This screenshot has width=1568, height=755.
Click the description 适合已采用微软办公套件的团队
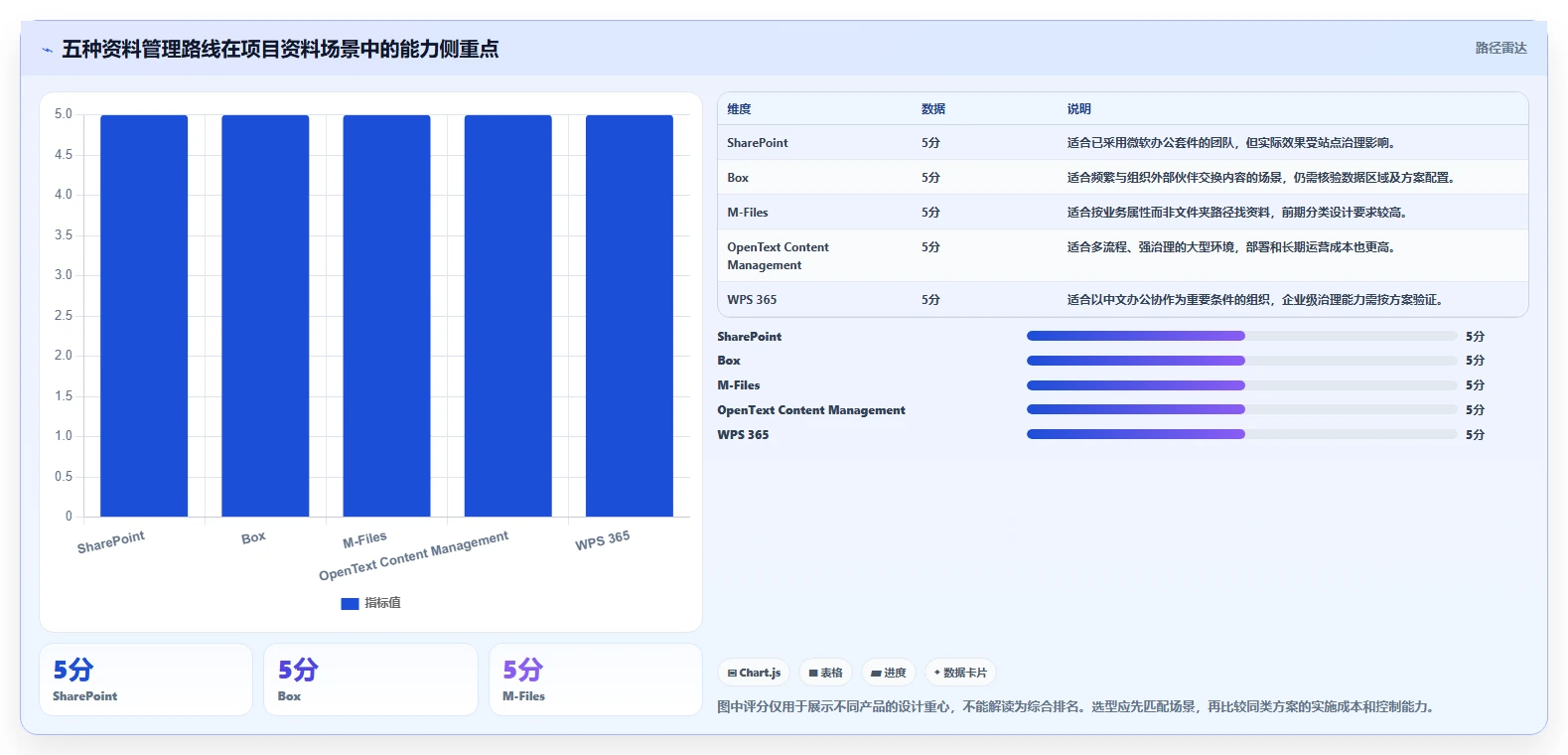tap(1233, 143)
